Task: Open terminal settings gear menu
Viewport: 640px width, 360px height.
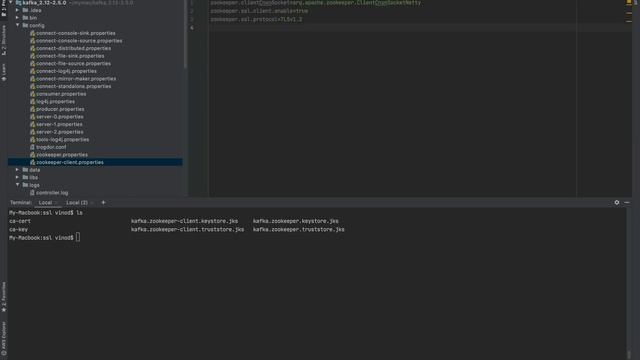Action: (617, 202)
